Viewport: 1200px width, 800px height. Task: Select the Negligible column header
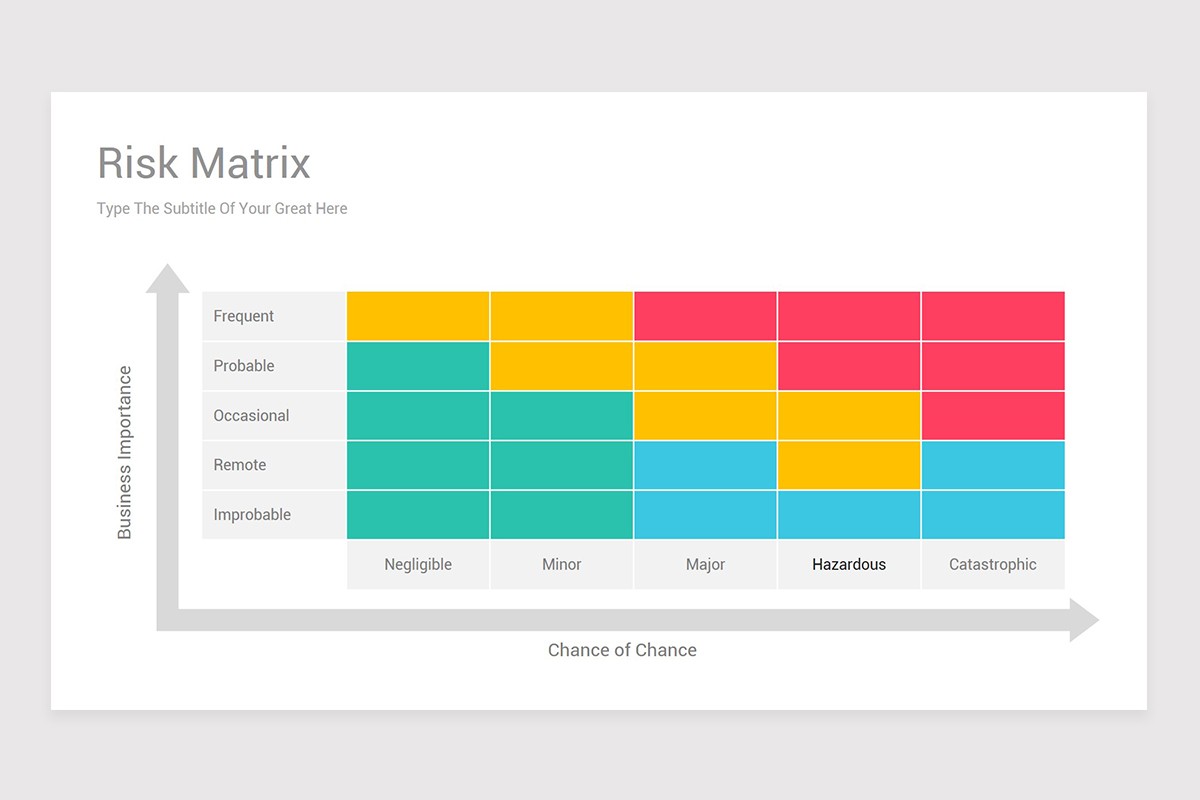click(417, 564)
